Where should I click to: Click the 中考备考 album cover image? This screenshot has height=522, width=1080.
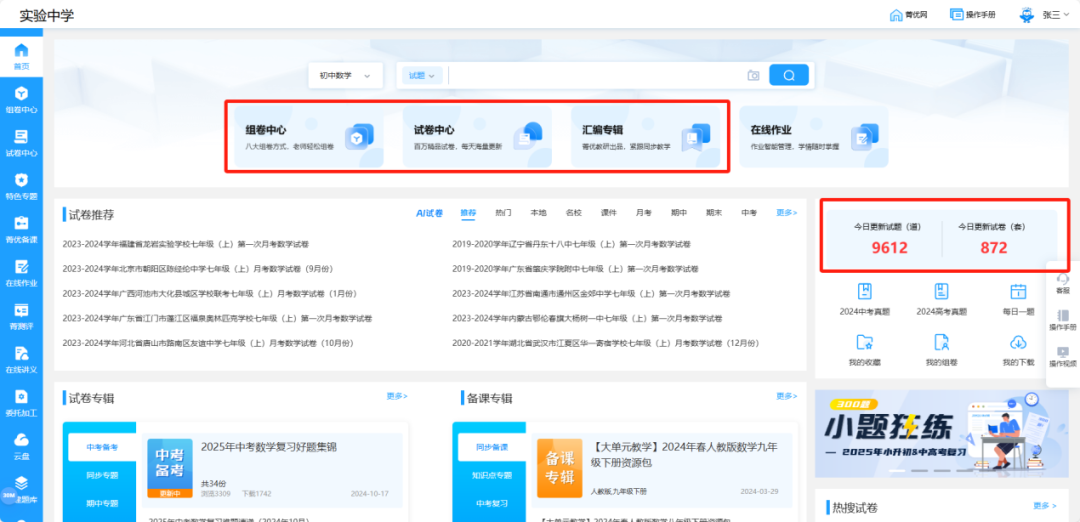tap(170, 468)
